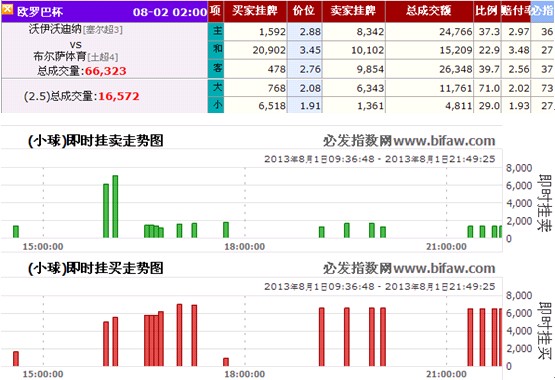Click the first green bar before 15:00:00
Image resolution: width=555 pixels, height=380 pixels.
[x=16, y=232]
